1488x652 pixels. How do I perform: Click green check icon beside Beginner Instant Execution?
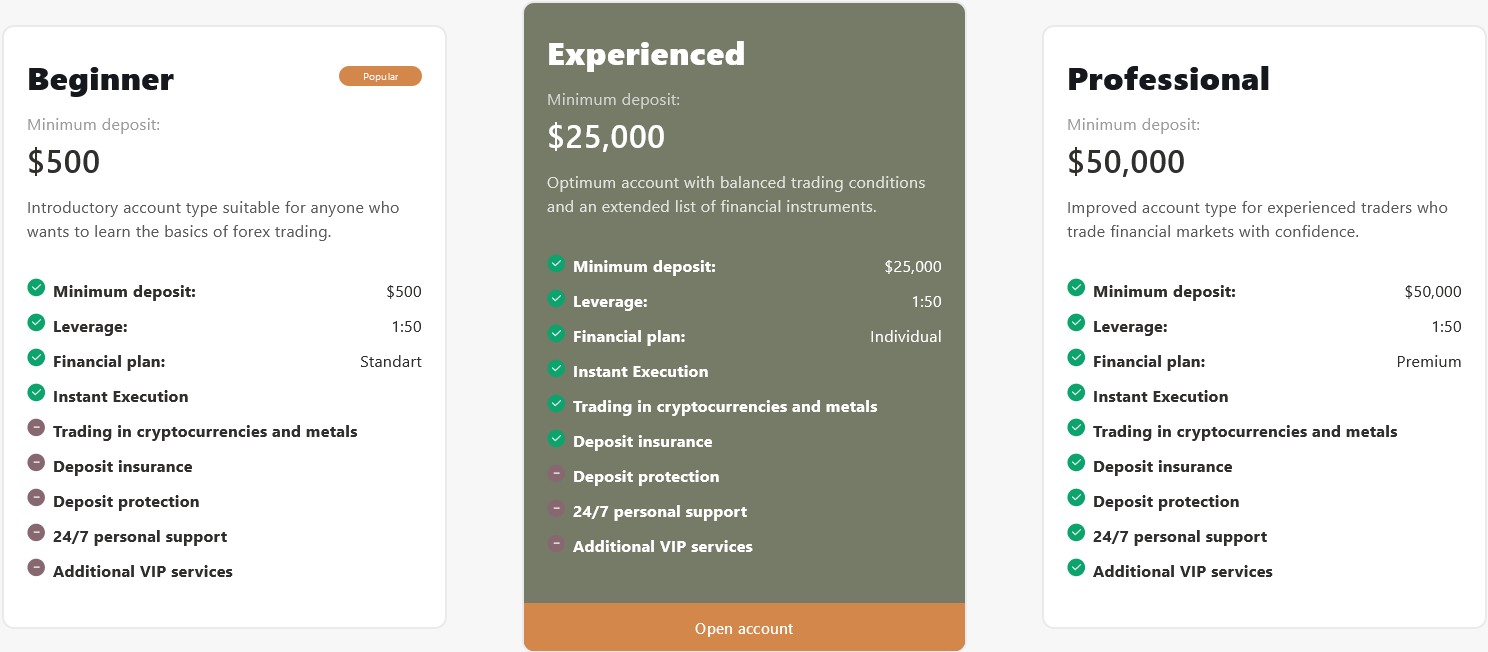tap(36, 392)
